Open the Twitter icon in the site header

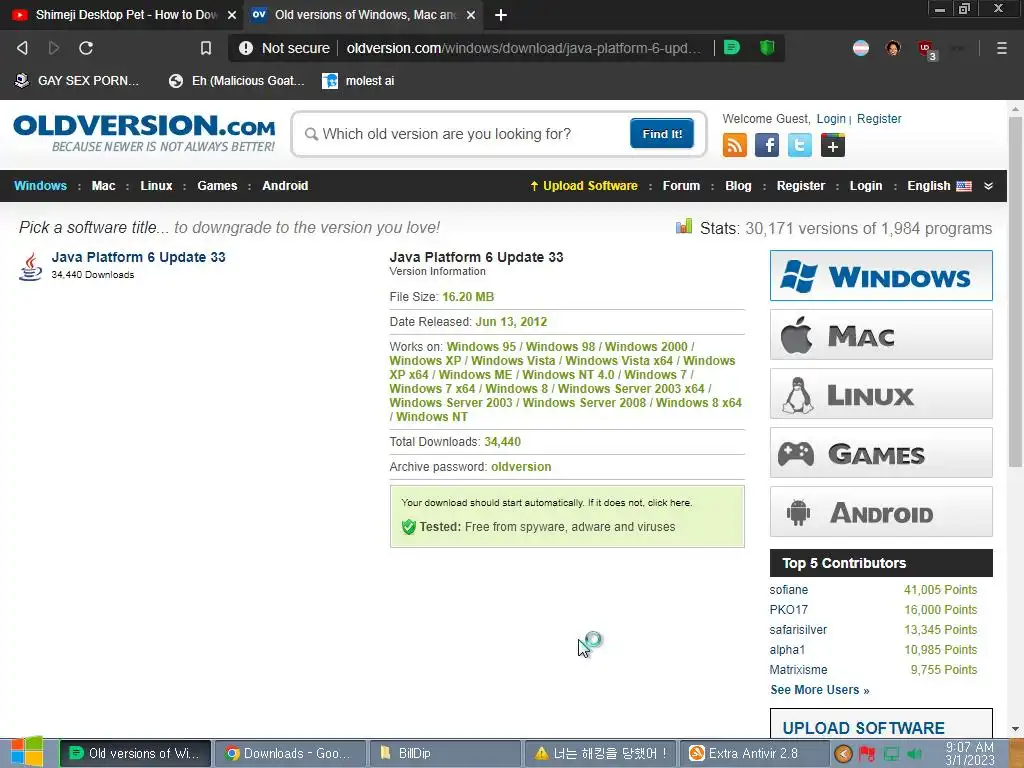point(799,145)
